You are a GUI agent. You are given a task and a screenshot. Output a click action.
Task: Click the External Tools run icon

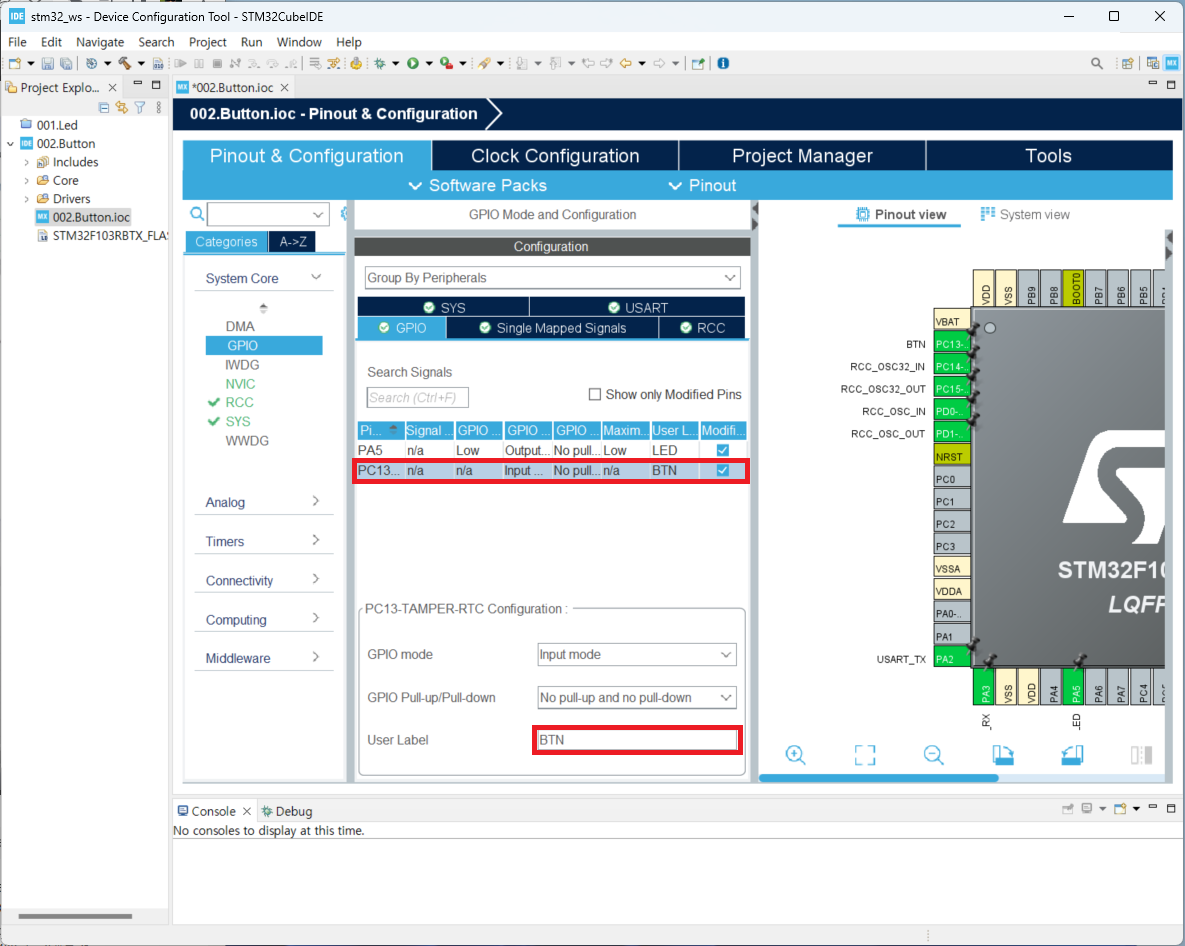point(447,63)
